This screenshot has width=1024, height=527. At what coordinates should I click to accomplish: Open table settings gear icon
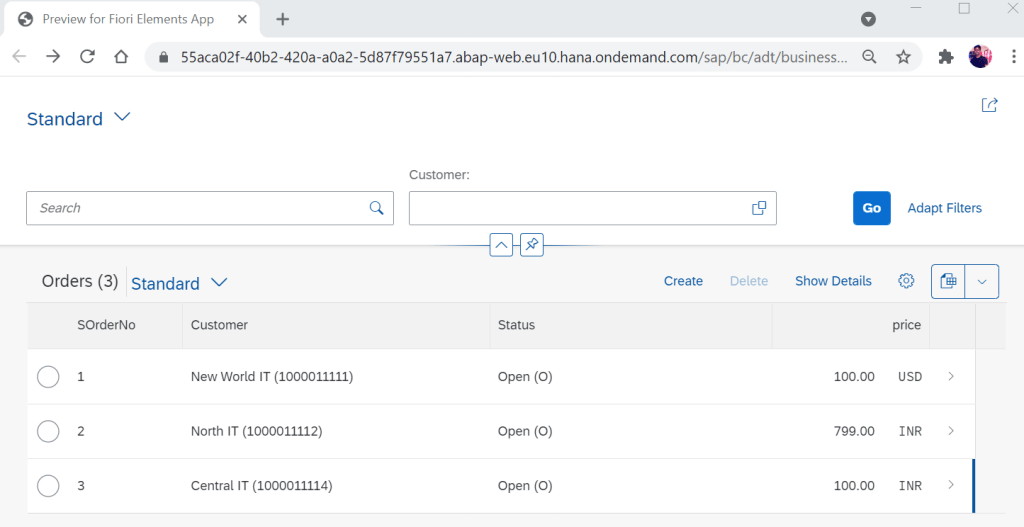pos(906,281)
